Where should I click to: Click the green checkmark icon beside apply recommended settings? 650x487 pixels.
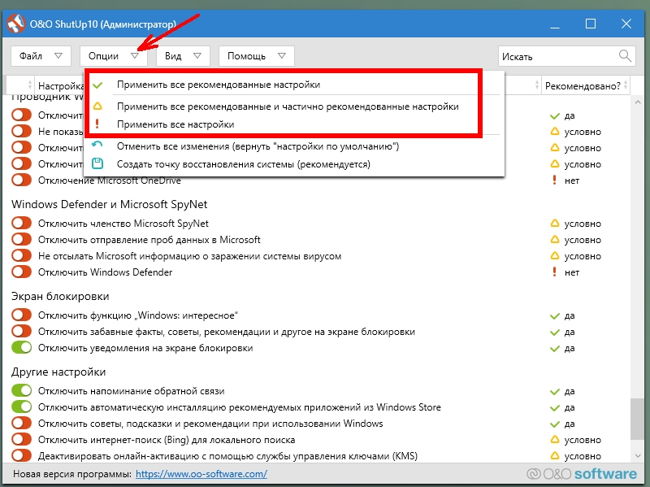pyautogui.click(x=97, y=85)
